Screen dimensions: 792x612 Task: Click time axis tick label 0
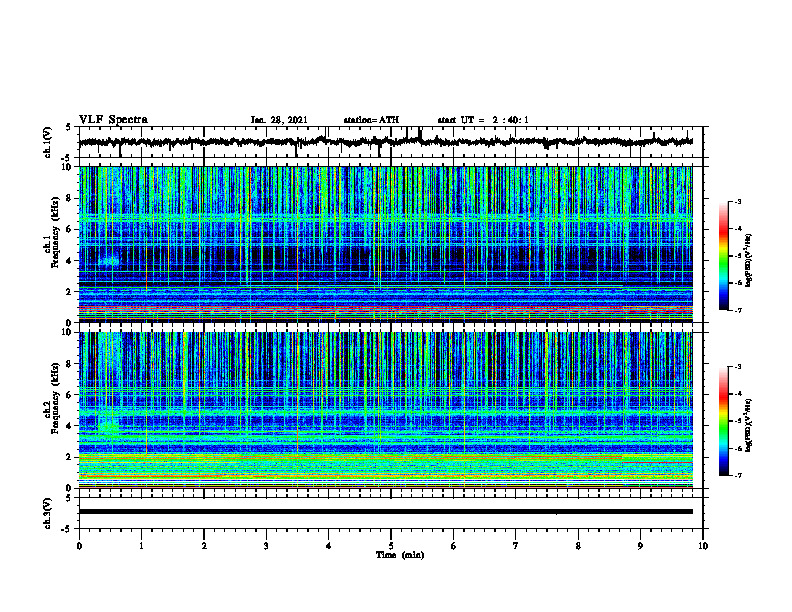point(79,546)
